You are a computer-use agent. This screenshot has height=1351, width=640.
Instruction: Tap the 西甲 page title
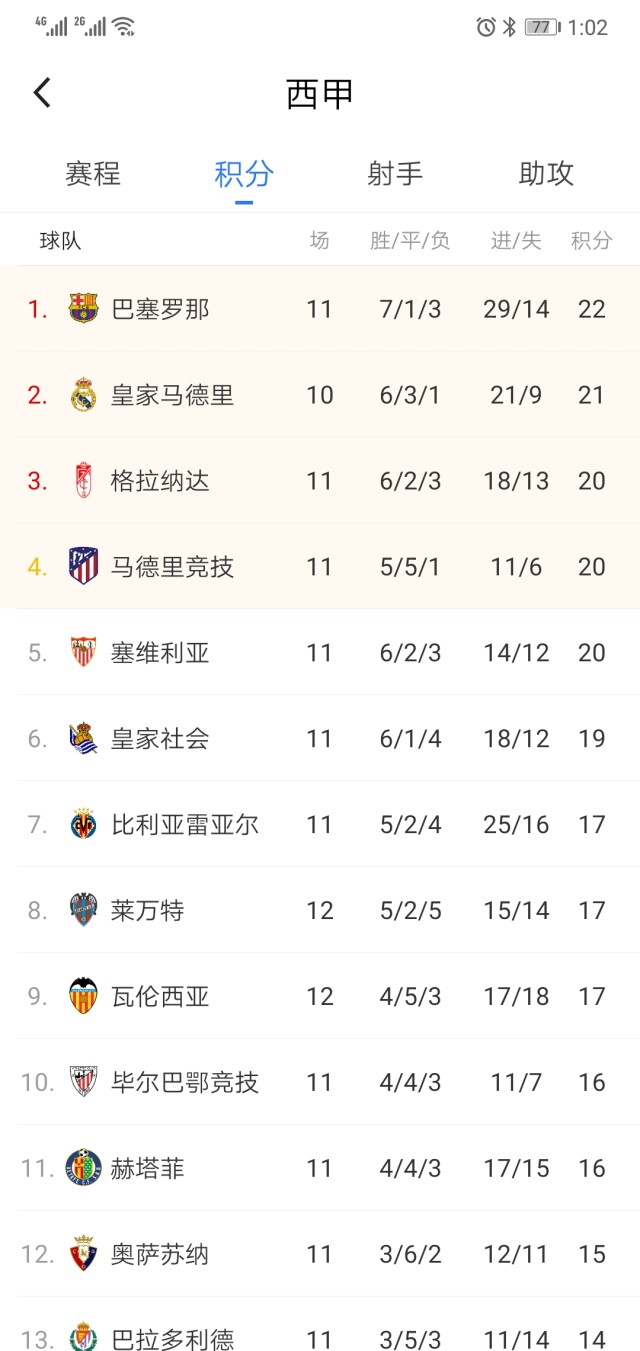[x=320, y=94]
